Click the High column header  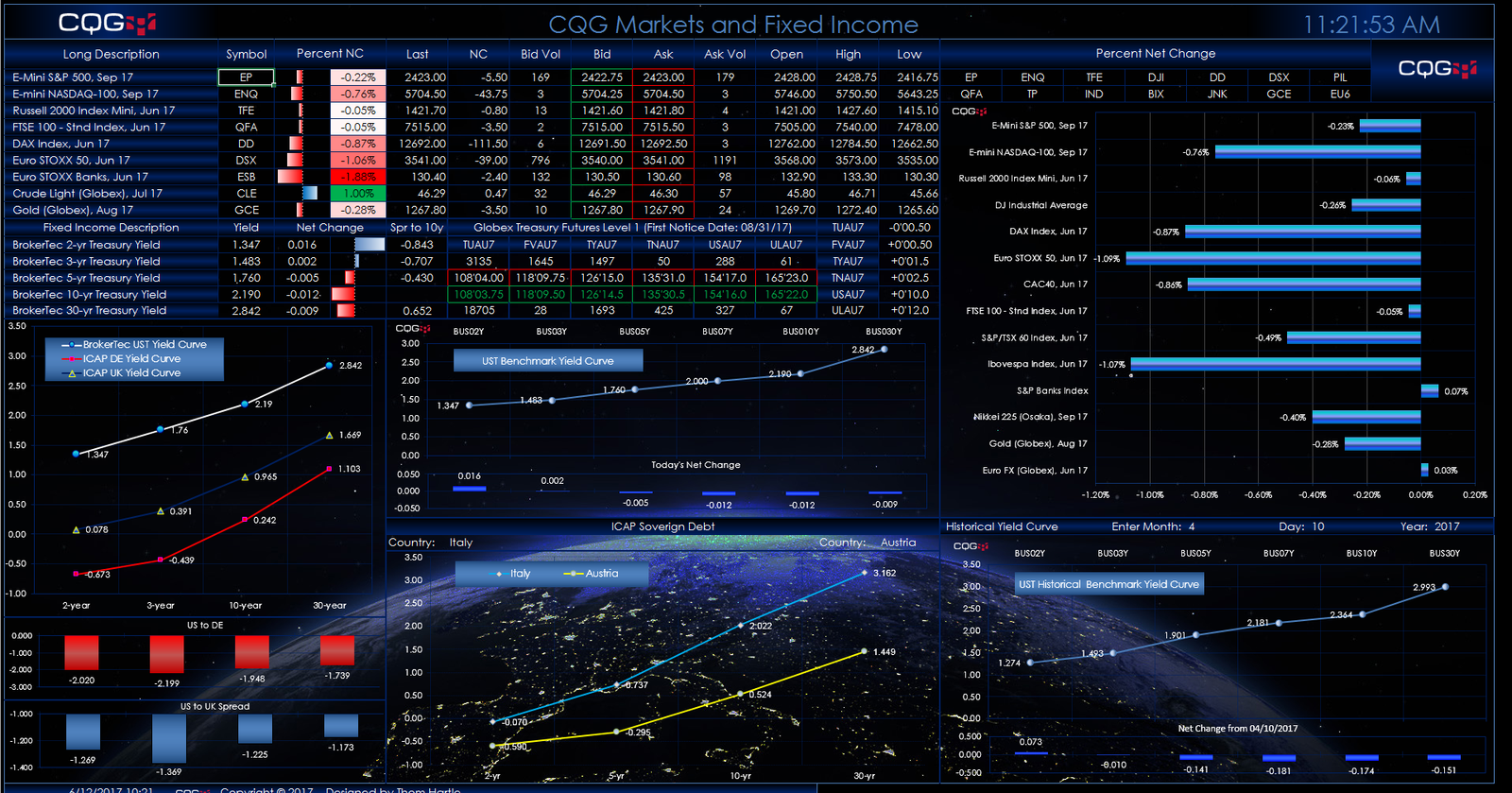848,54
